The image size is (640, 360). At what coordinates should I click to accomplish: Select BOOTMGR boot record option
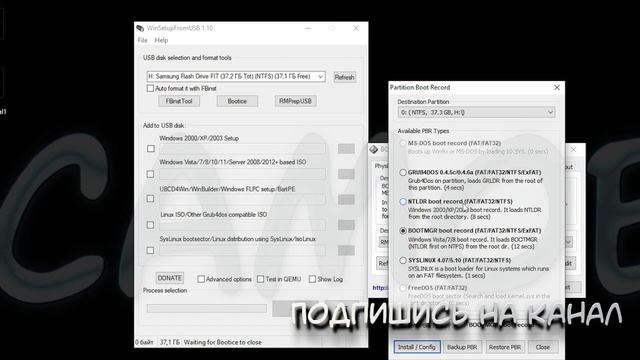pyautogui.click(x=403, y=231)
